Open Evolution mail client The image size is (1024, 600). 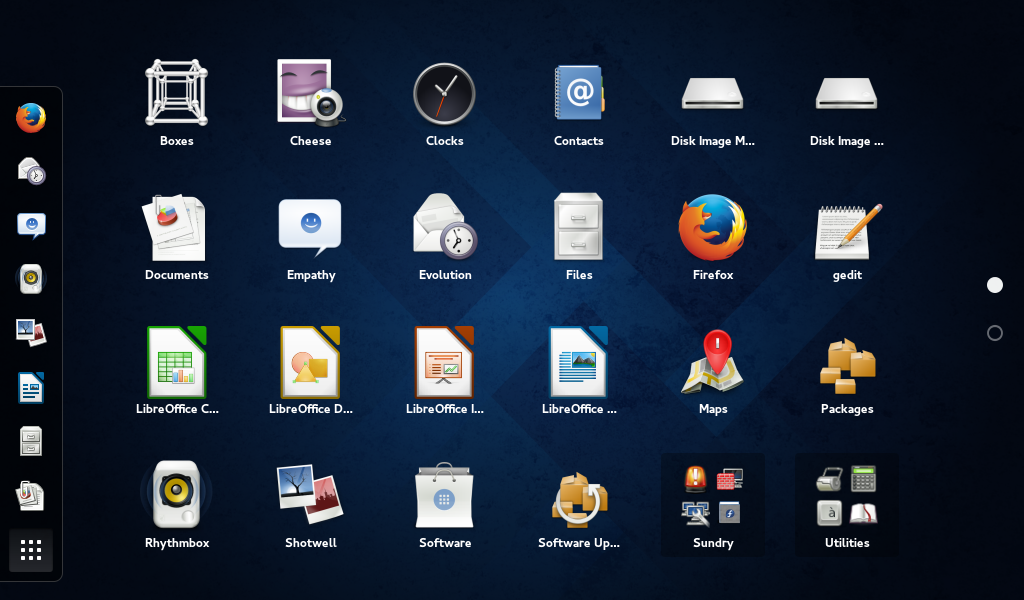point(444,227)
